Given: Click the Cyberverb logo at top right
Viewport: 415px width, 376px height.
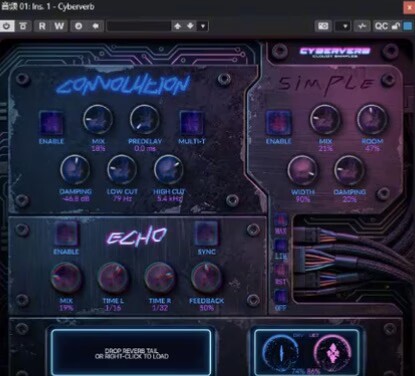Looking at the screenshot, I should click(x=335, y=52).
